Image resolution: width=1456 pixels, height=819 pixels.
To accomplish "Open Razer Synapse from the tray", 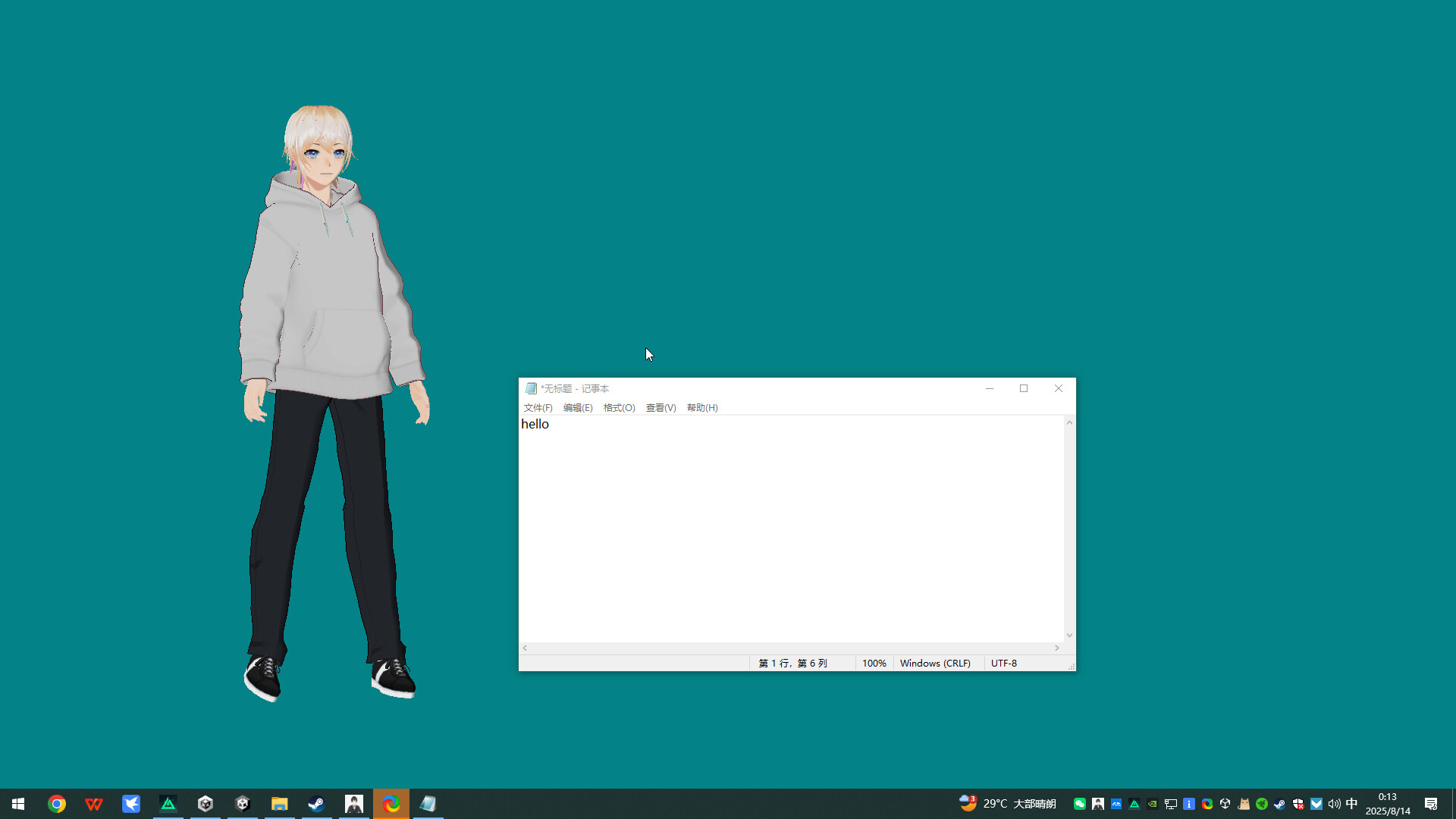I will (x=1262, y=803).
